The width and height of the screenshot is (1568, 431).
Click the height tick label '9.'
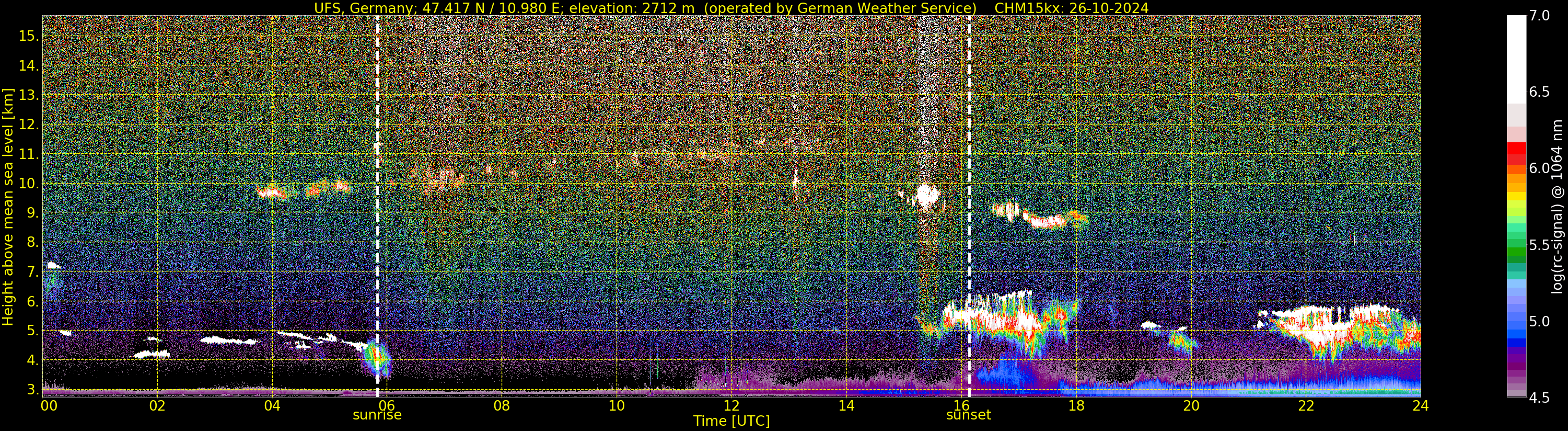point(33,213)
